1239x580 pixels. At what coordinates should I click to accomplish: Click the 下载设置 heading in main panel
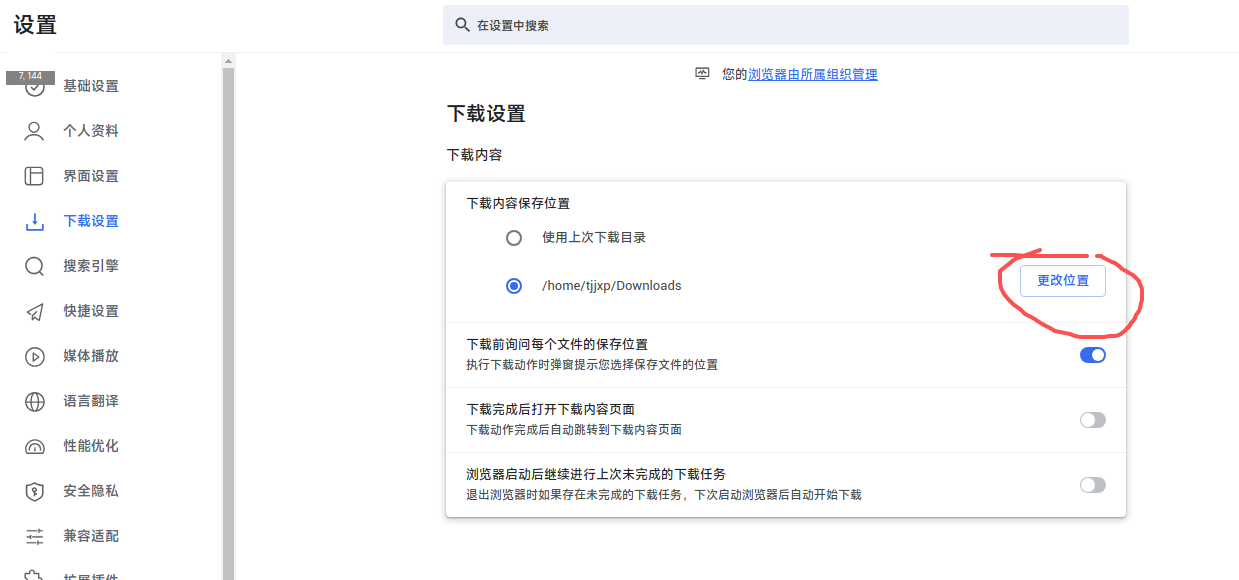[x=486, y=114]
